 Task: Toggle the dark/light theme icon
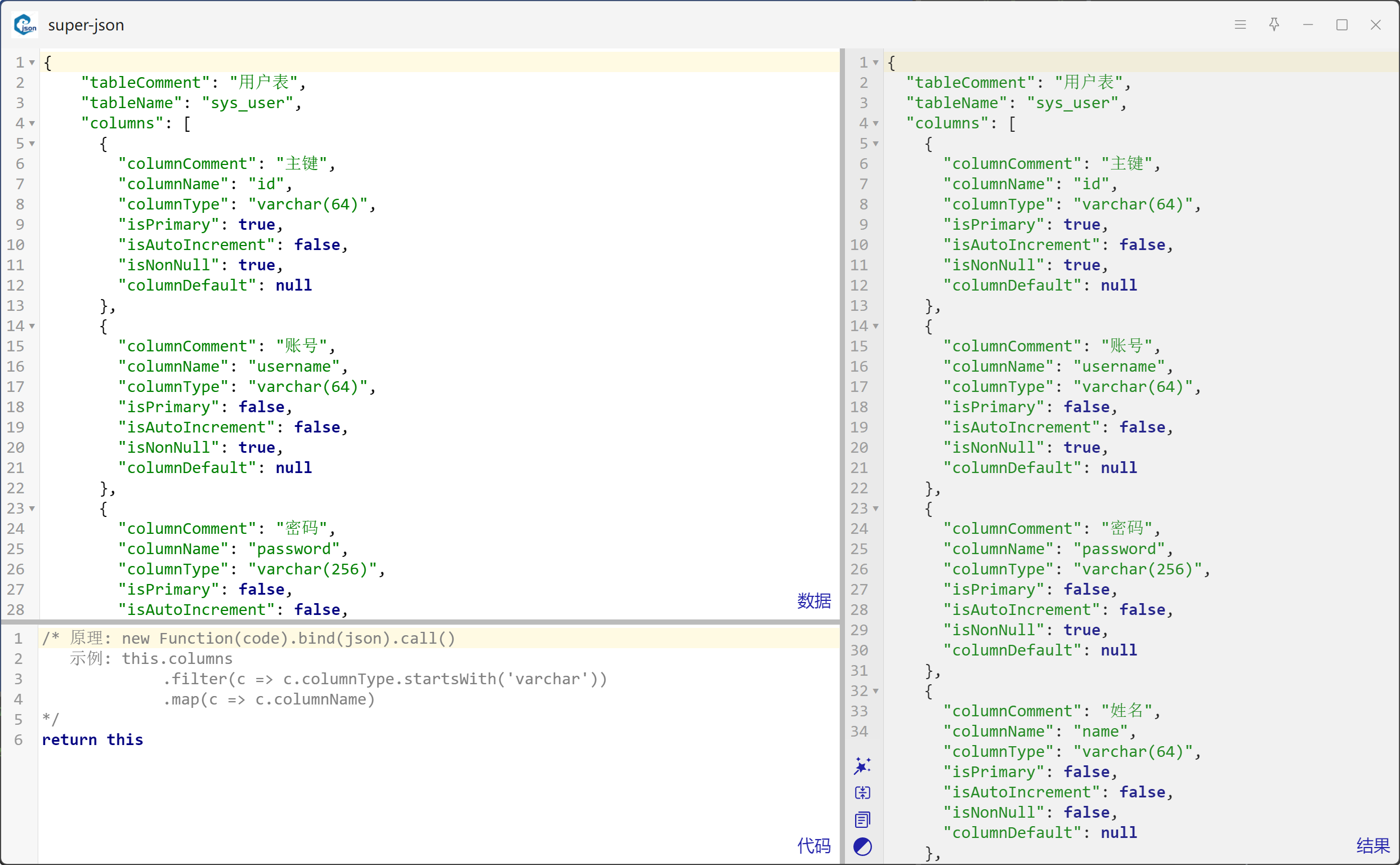click(x=862, y=846)
